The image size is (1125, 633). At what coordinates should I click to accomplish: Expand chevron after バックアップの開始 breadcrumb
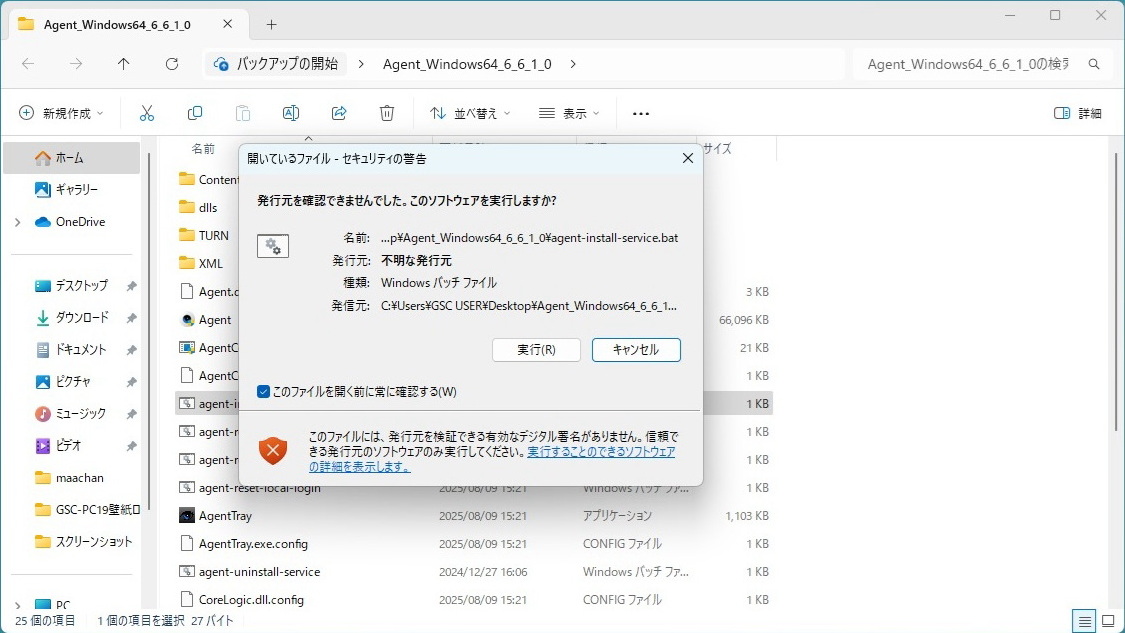point(361,64)
